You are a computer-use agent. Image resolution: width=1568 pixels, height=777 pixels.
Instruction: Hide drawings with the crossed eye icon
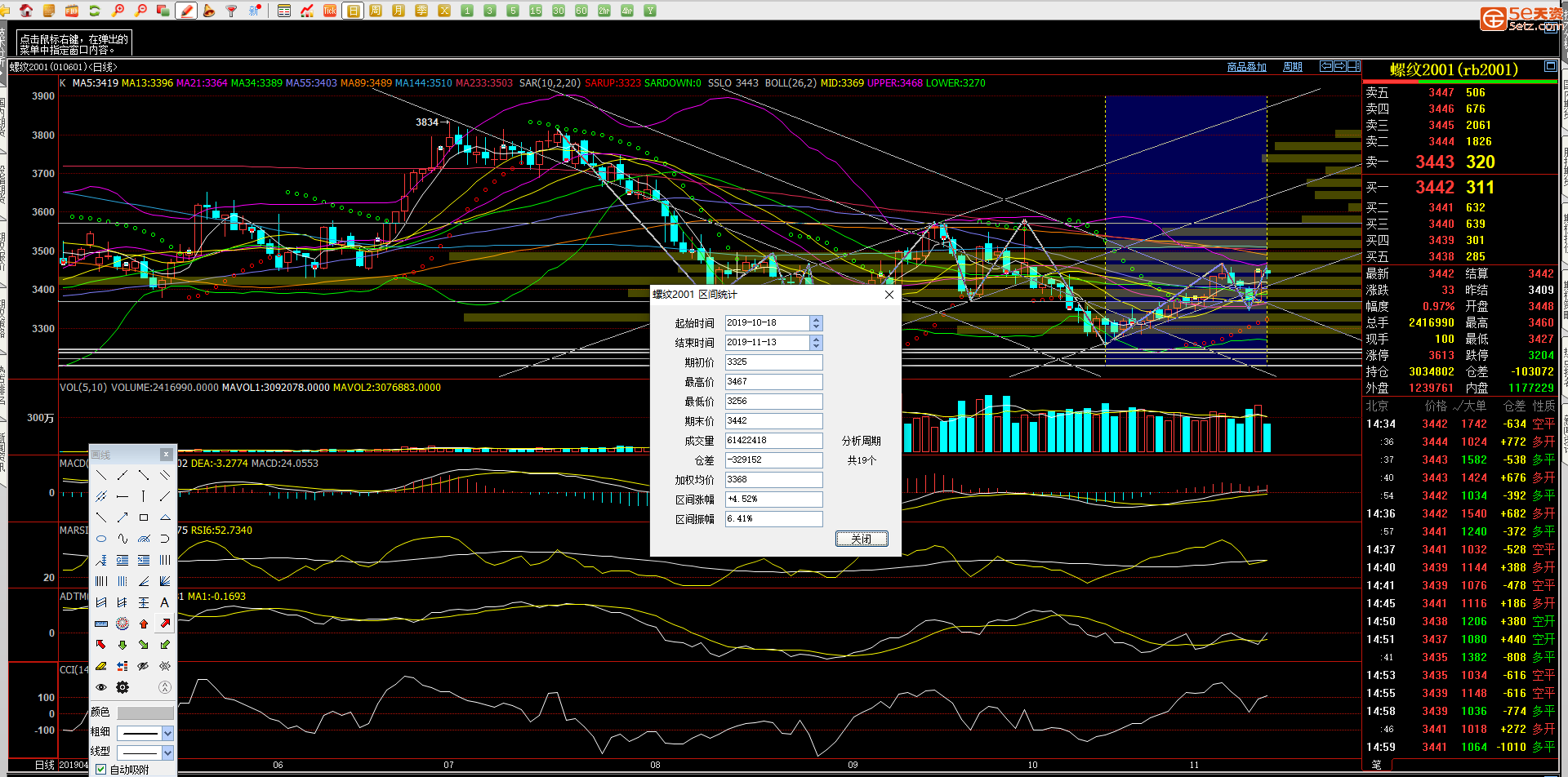pyautogui.click(x=144, y=666)
